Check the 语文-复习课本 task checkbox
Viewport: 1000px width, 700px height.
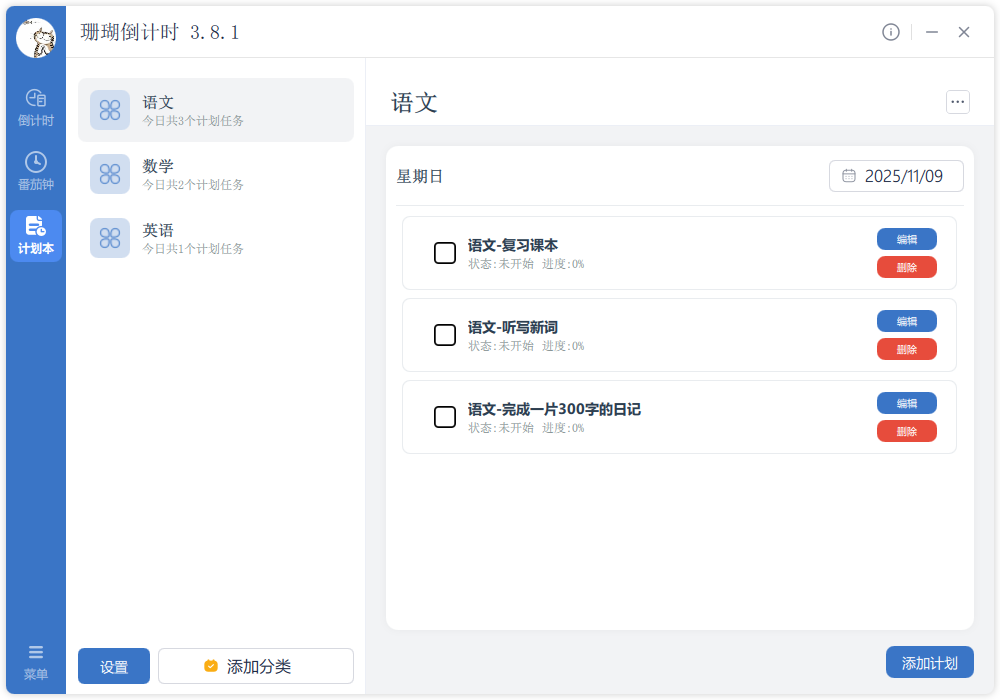pyautogui.click(x=445, y=253)
